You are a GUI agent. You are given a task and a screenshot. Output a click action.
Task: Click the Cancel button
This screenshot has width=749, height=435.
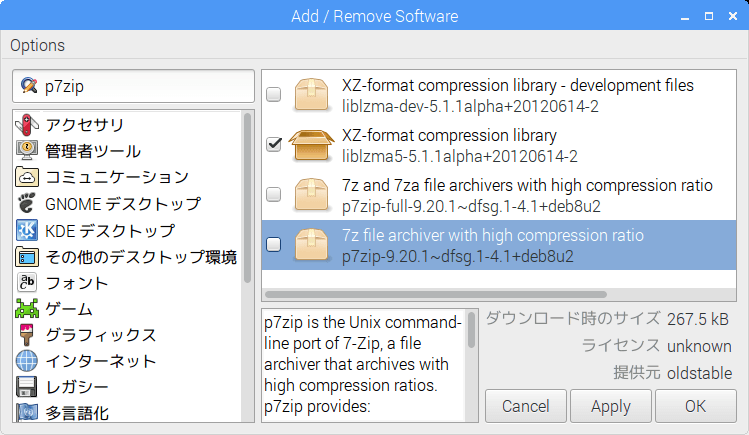coord(526,406)
